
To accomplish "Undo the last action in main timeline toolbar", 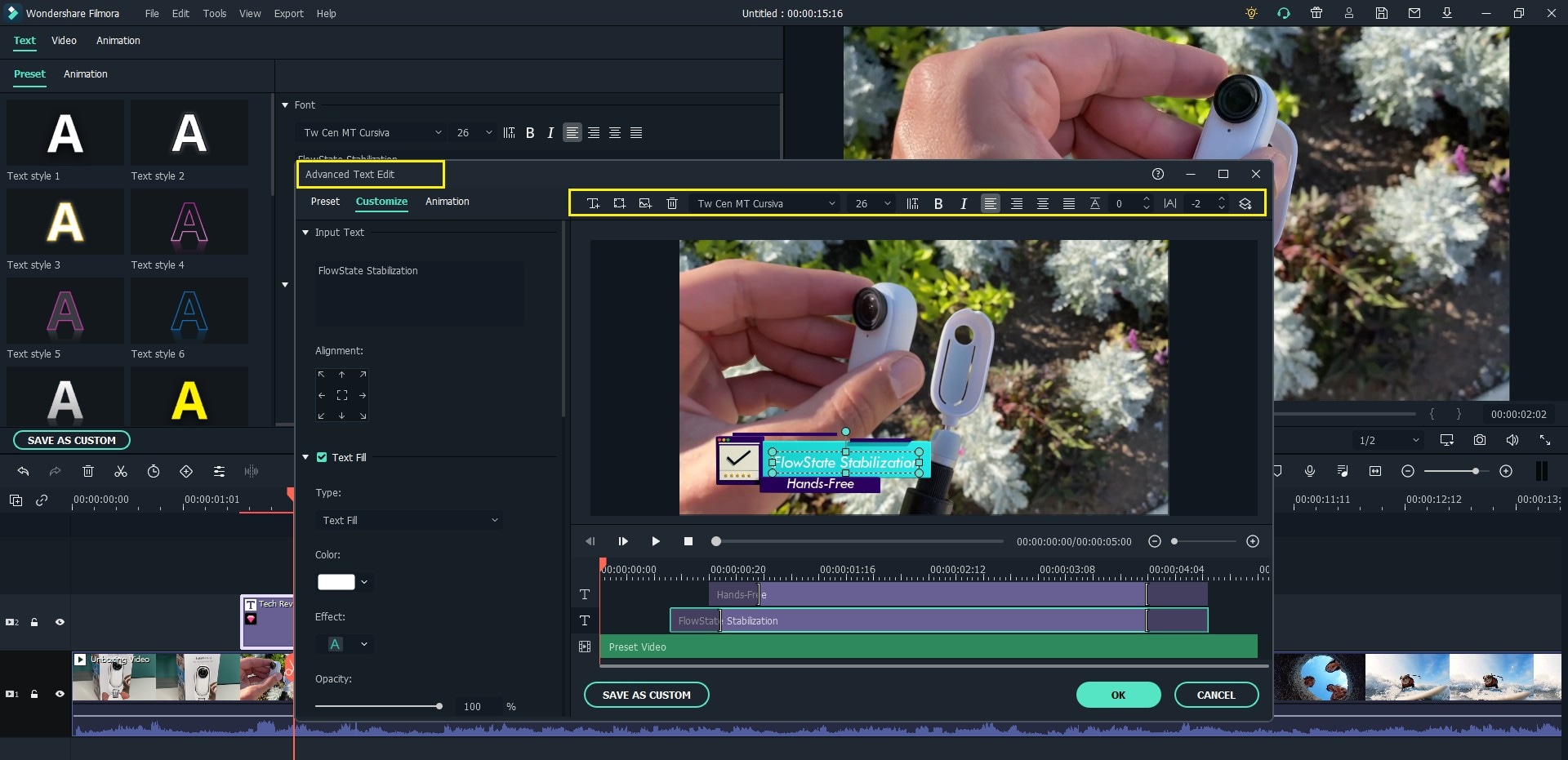I will [x=23, y=471].
